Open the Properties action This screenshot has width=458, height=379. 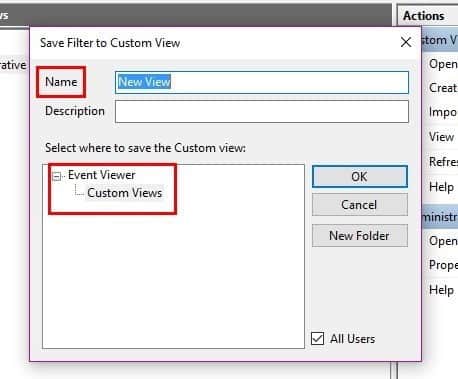coord(443,265)
